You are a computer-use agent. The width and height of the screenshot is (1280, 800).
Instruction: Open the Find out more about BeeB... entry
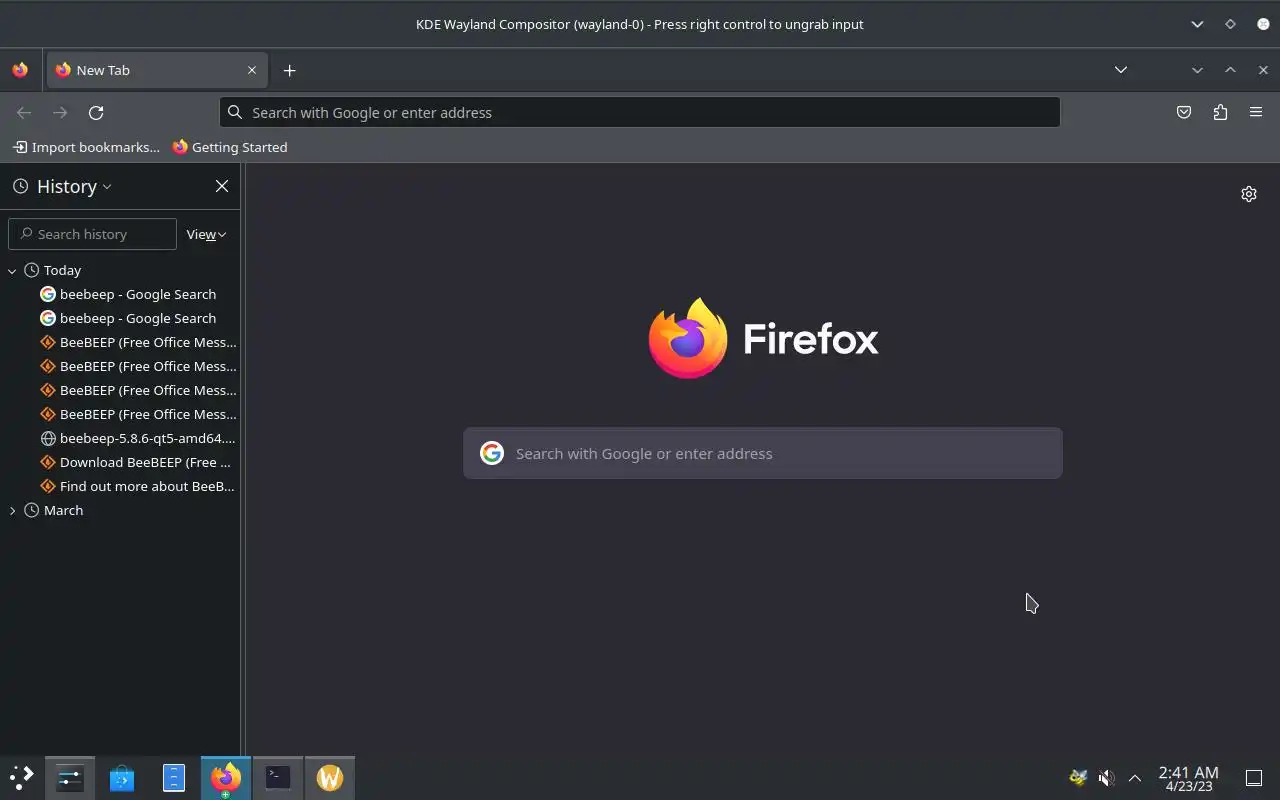click(138, 486)
